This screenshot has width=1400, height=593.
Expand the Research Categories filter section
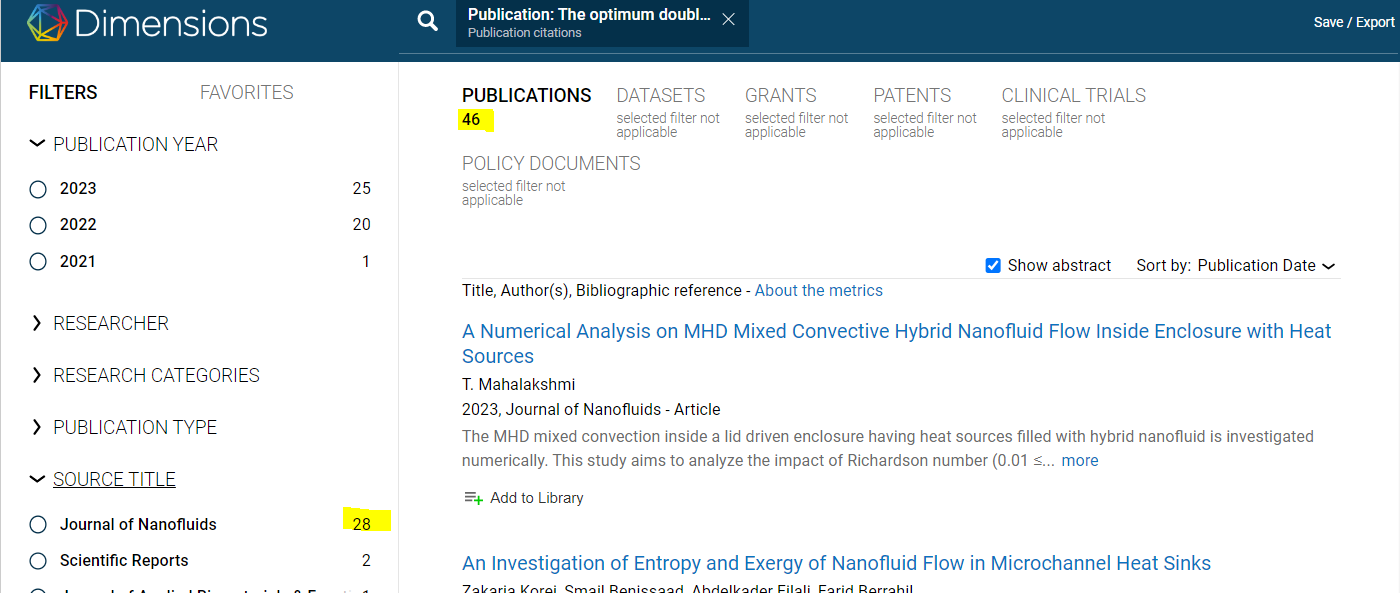(37, 376)
